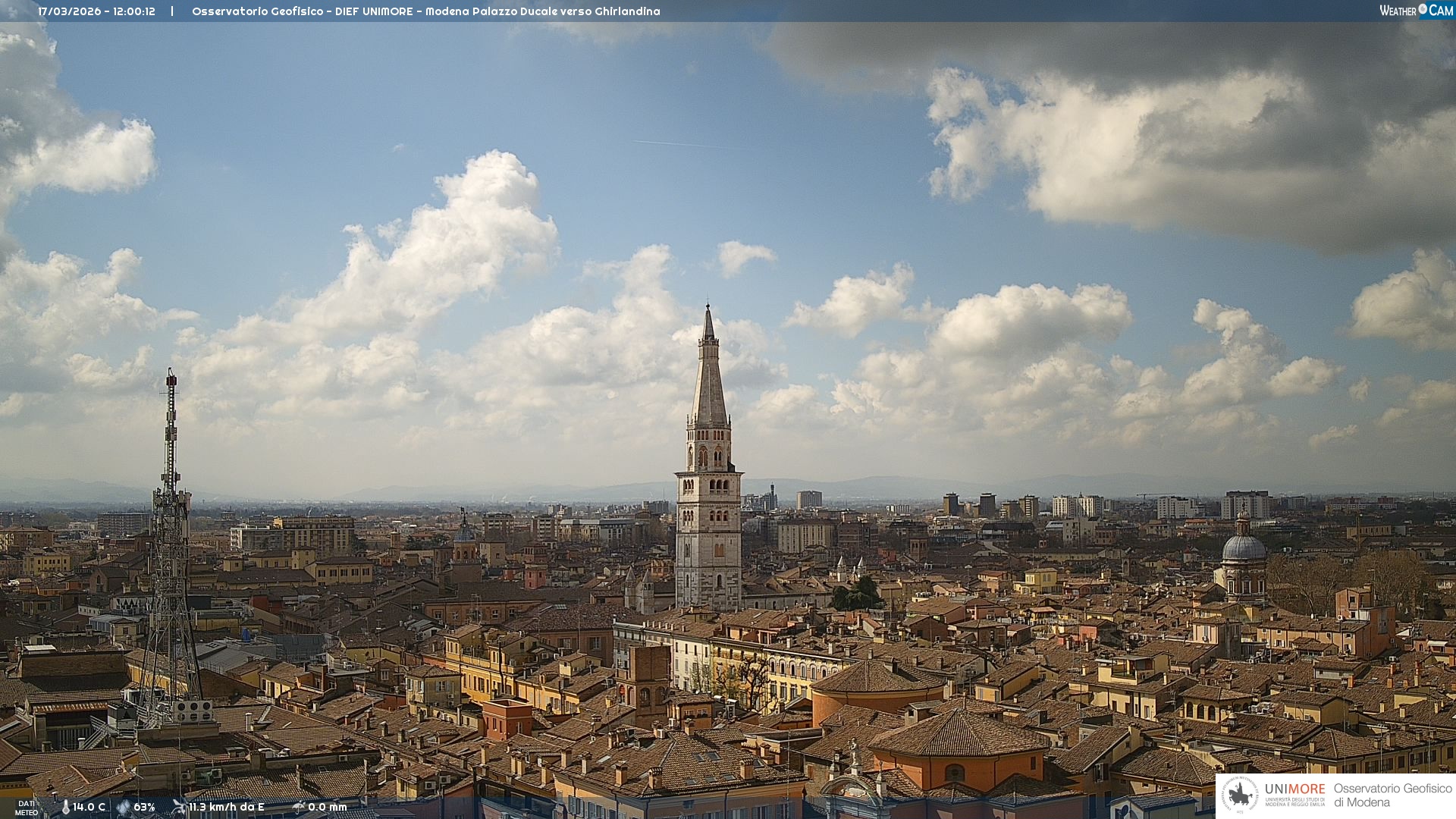Click the DATI METEO label
Image resolution: width=1456 pixels, height=819 pixels.
click(27, 808)
